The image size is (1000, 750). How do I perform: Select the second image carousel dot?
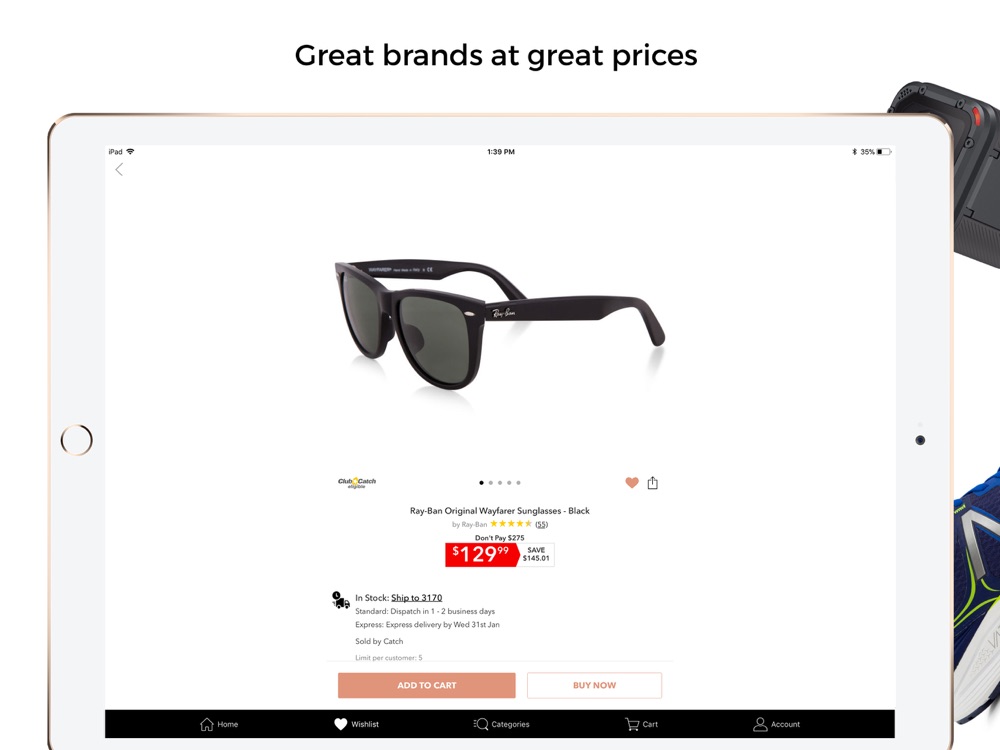tap(490, 483)
